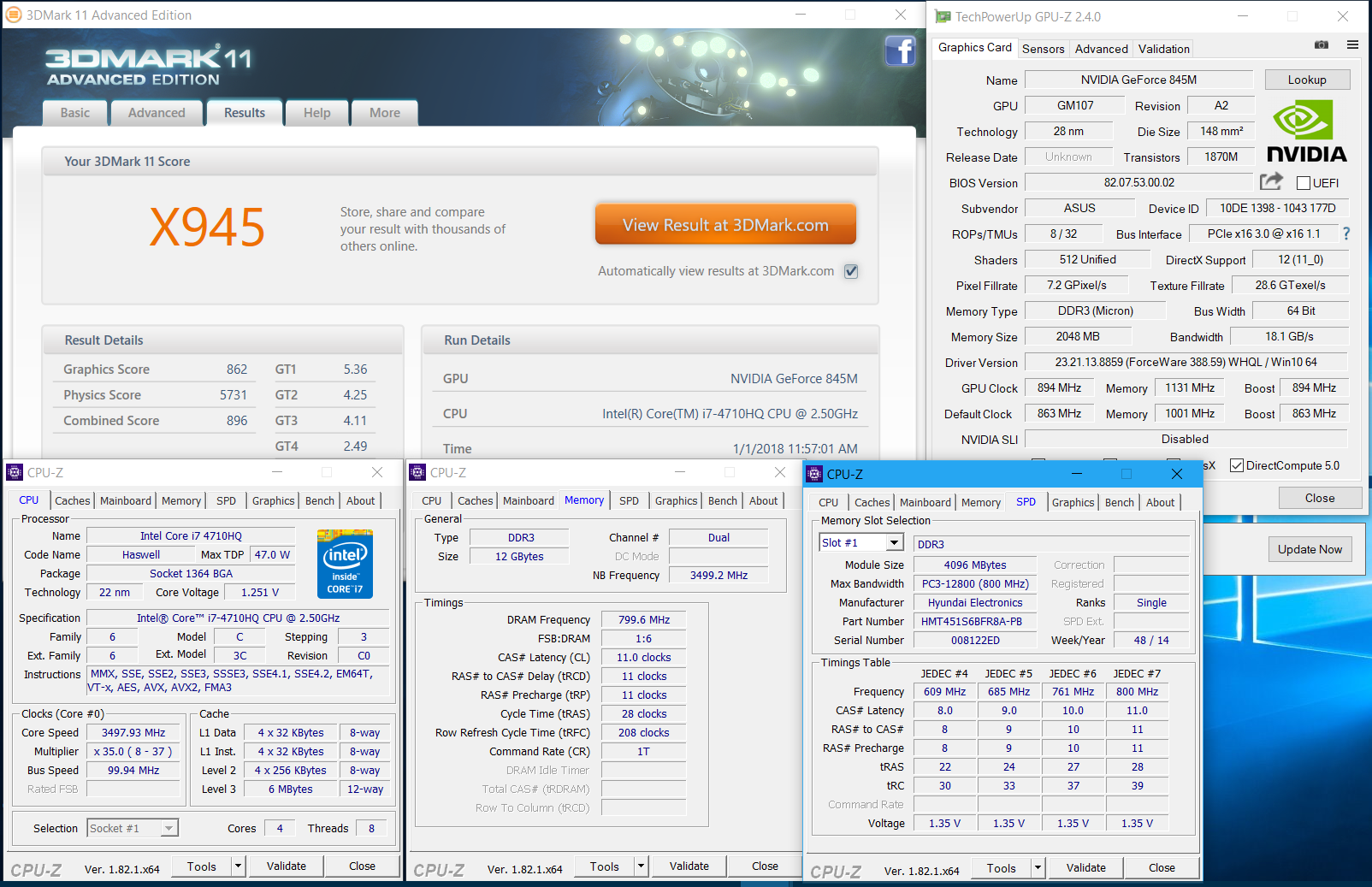Open the Facebook share icon in 3DMark
Screen dimensions: 1372x887
pos(901,51)
